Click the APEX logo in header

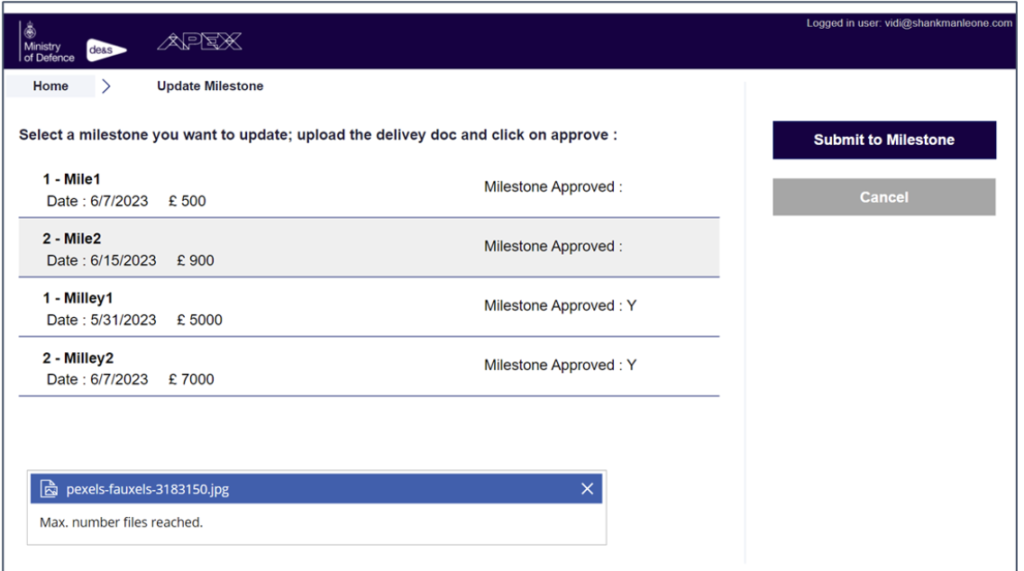point(199,42)
